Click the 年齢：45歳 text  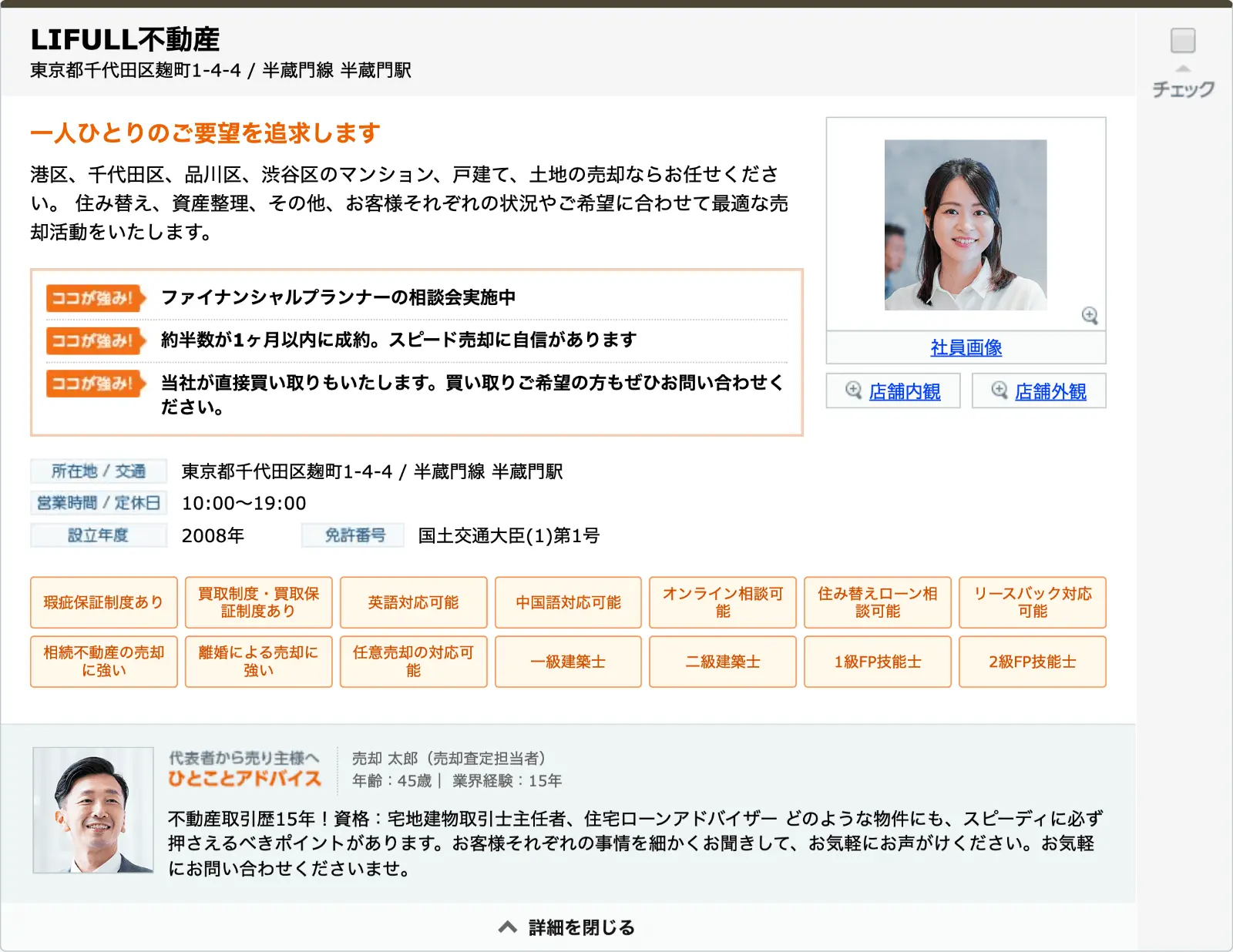(x=391, y=781)
